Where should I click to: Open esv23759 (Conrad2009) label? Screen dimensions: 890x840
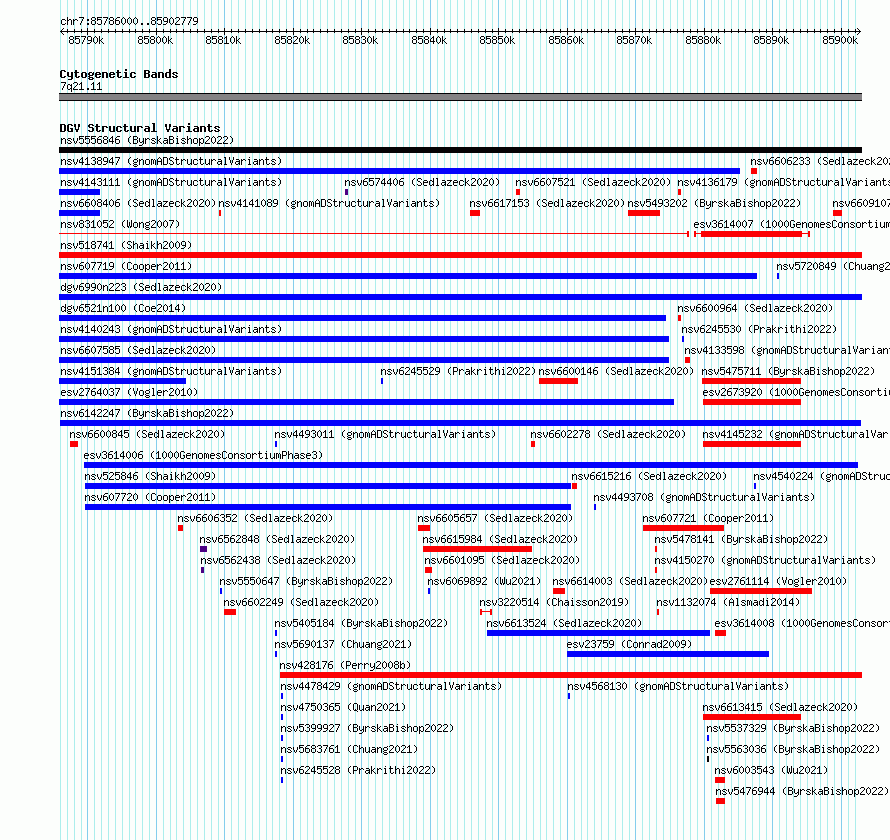pos(629,644)
